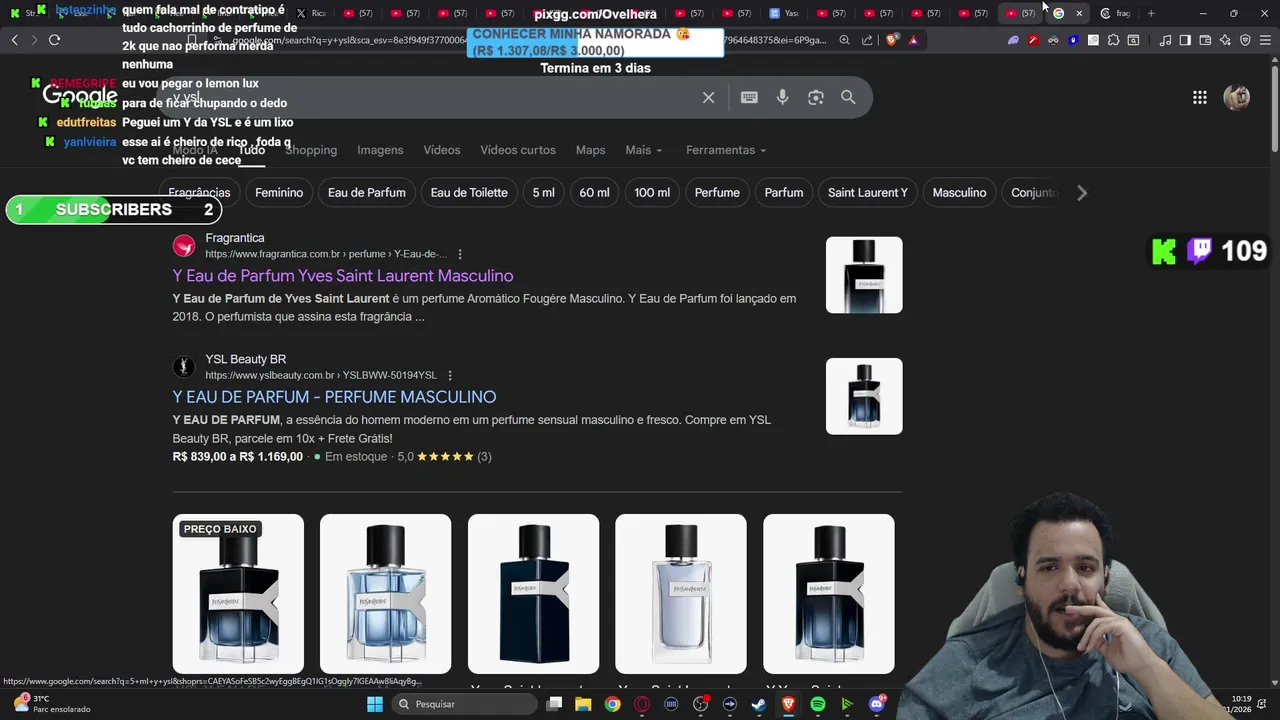Click Fragrantica result perfume thumbnail
Viewport: 1280px width, 720px height.
[864, 275]
